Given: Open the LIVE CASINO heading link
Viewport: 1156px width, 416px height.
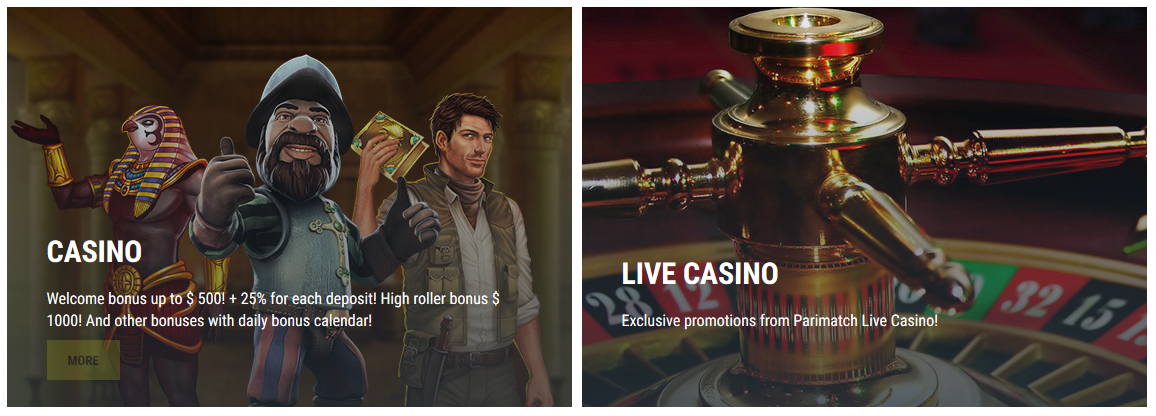Looking at the screenshot, I should [x=700, y=274].
